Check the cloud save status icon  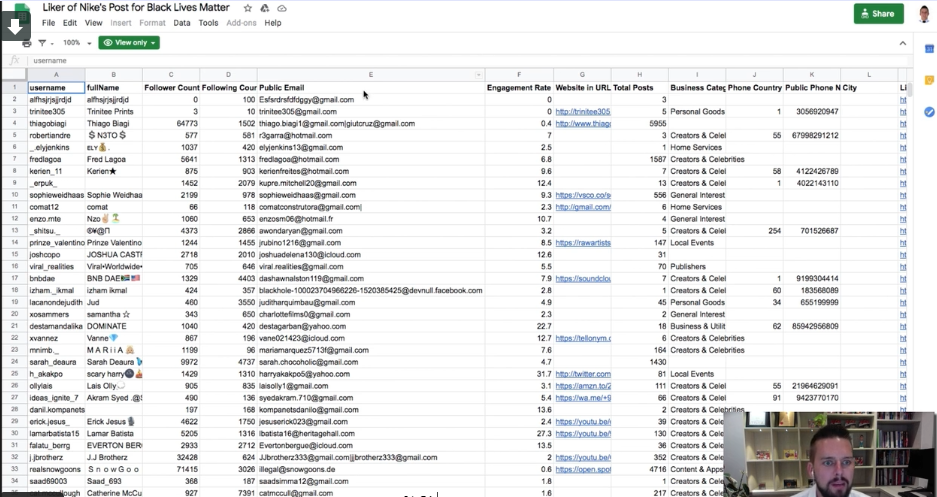click(x=282, y=8)
